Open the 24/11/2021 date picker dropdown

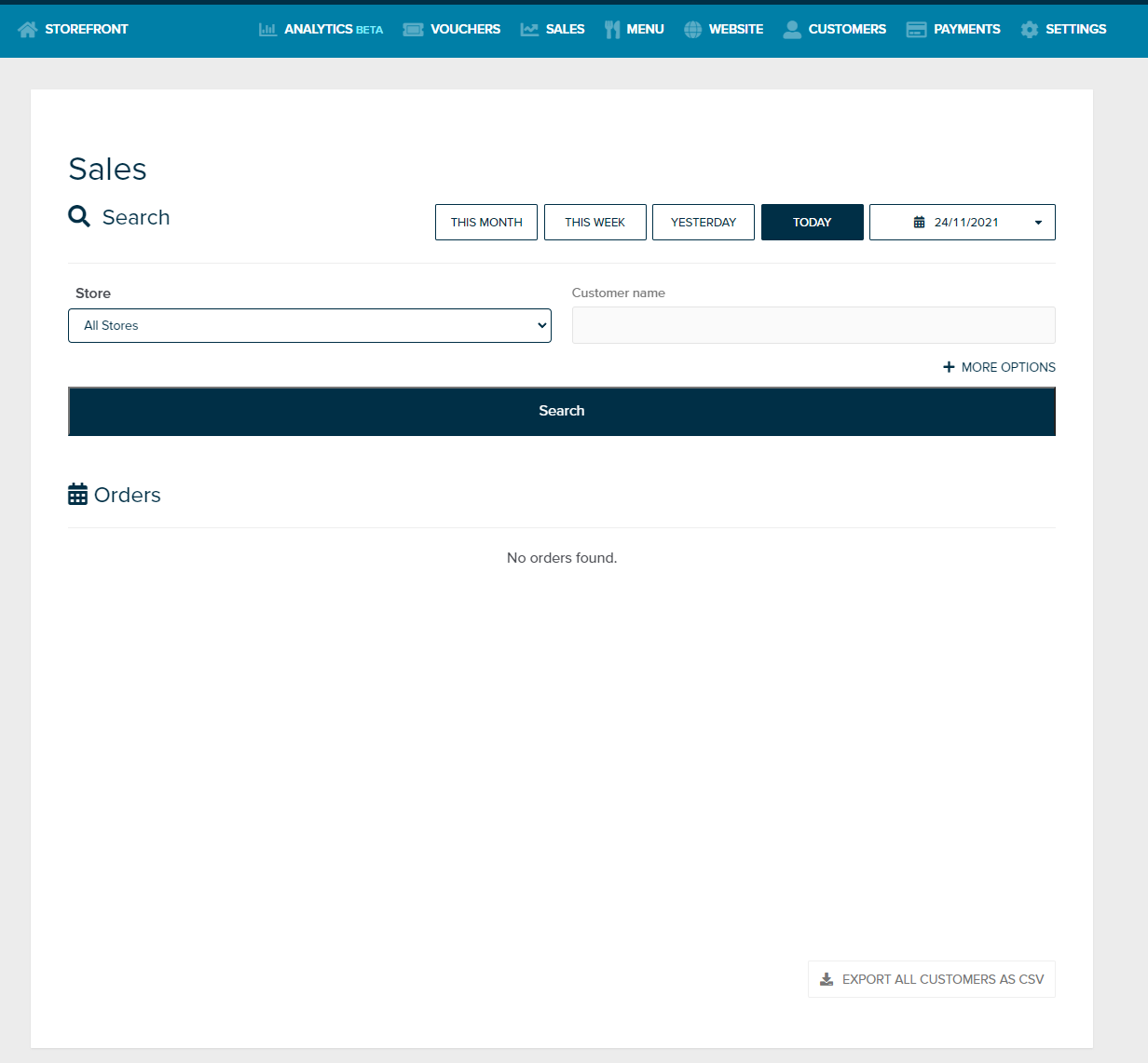coord(962,223)
